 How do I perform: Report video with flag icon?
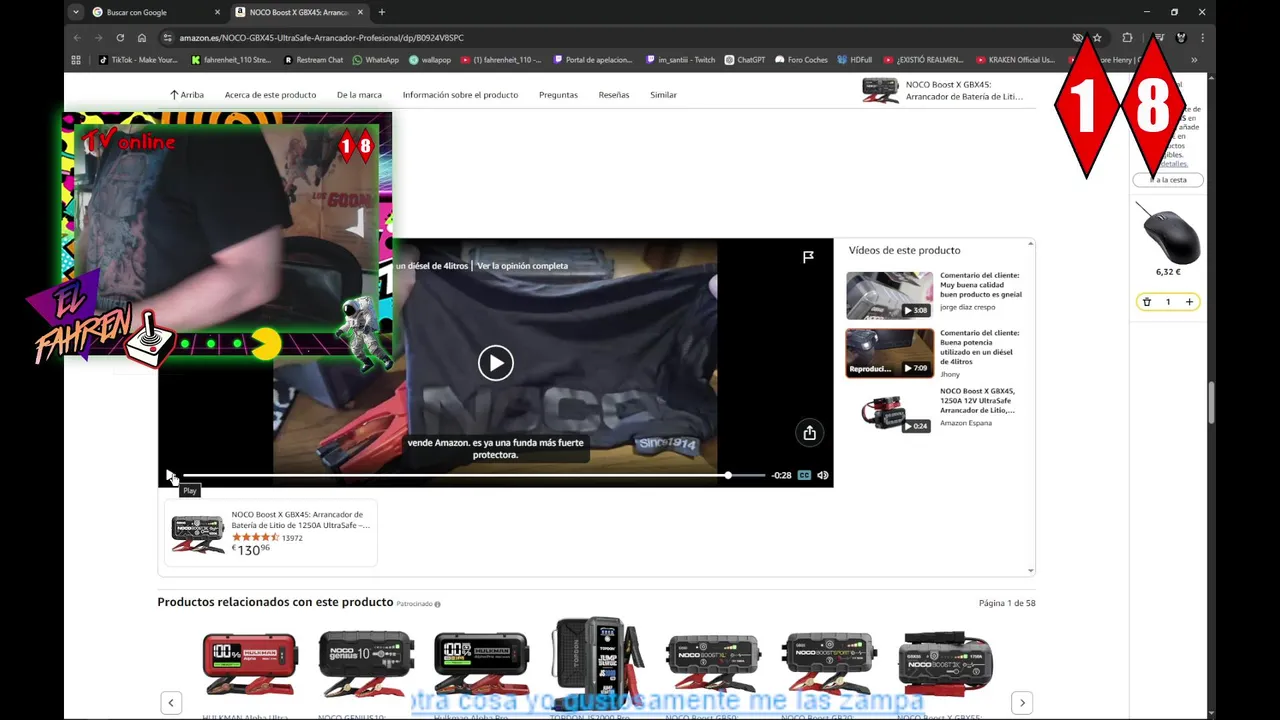(808, 257)
